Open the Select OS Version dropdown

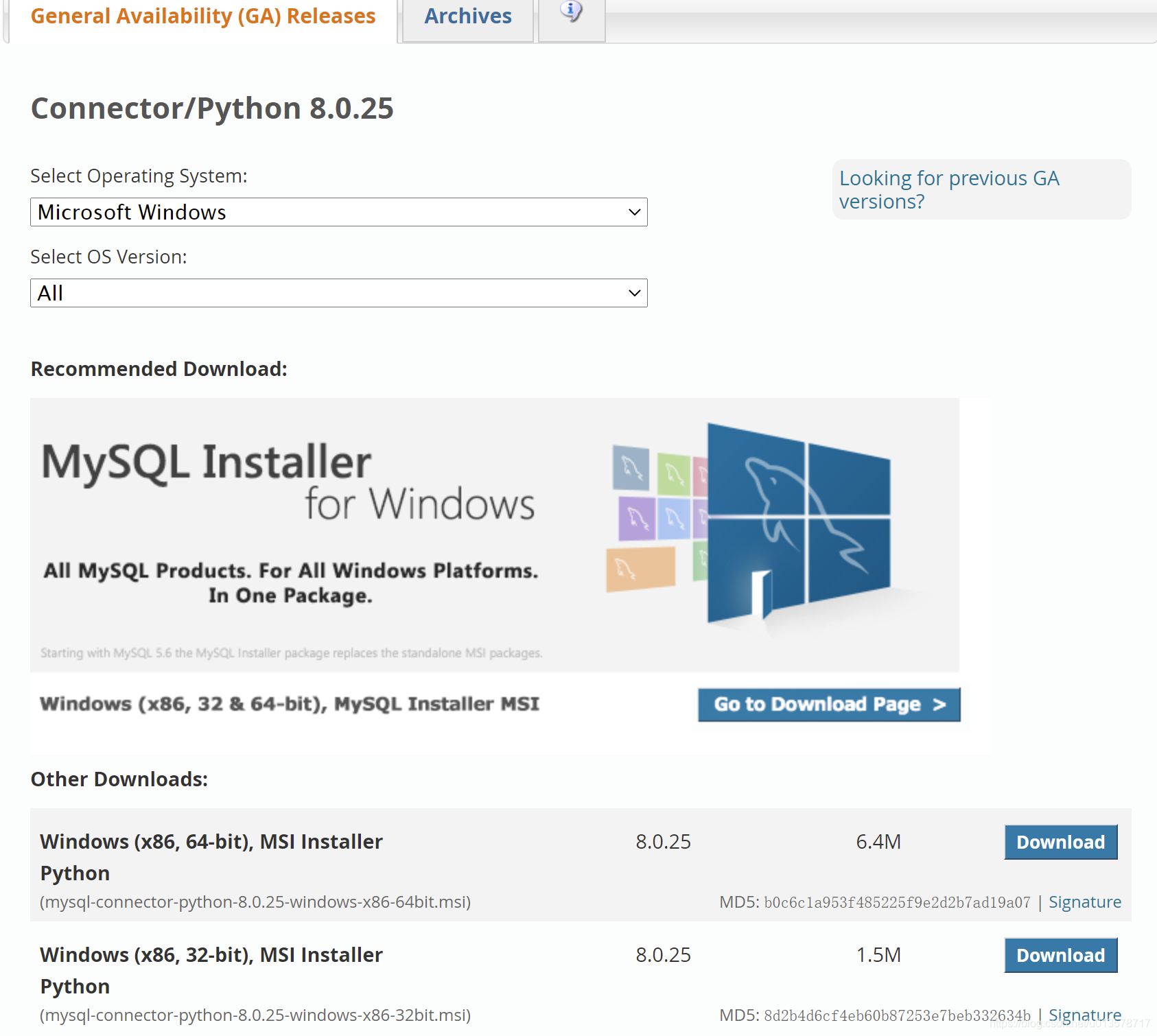point(339,293)
